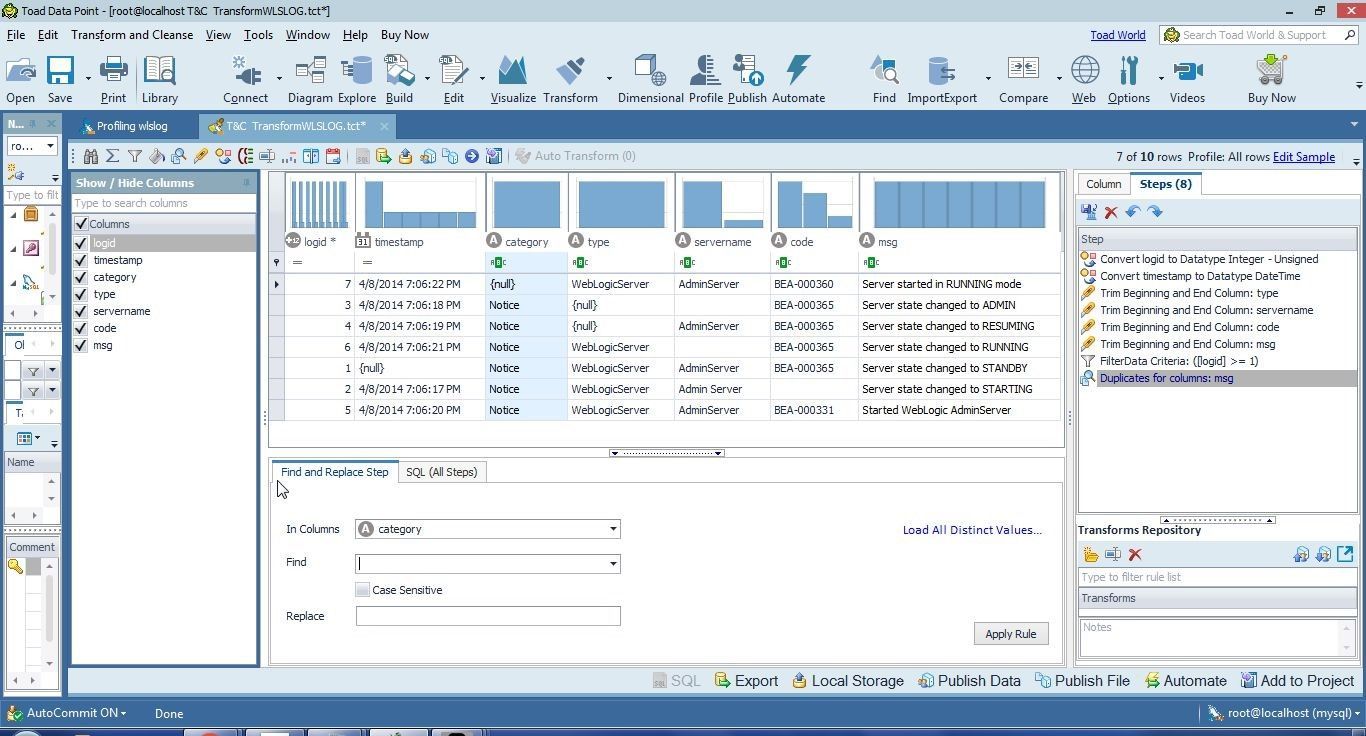The image size is (1366, 736).
Task: Toggle the all Columns header checkbox
Action: coord(81,224)
